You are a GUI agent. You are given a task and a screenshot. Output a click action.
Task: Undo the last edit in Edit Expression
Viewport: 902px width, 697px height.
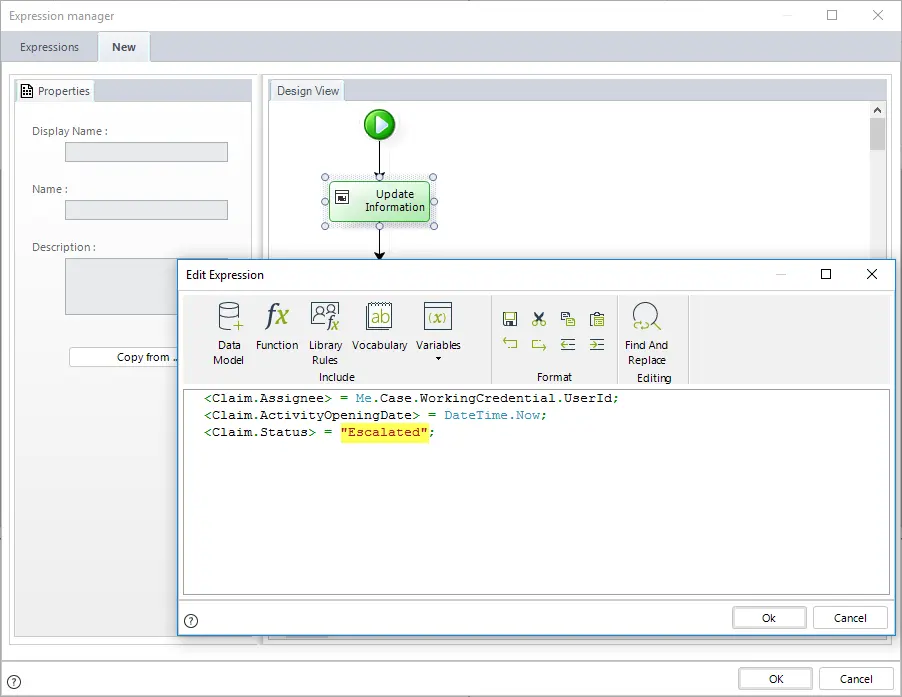click(x=510, y=344)
